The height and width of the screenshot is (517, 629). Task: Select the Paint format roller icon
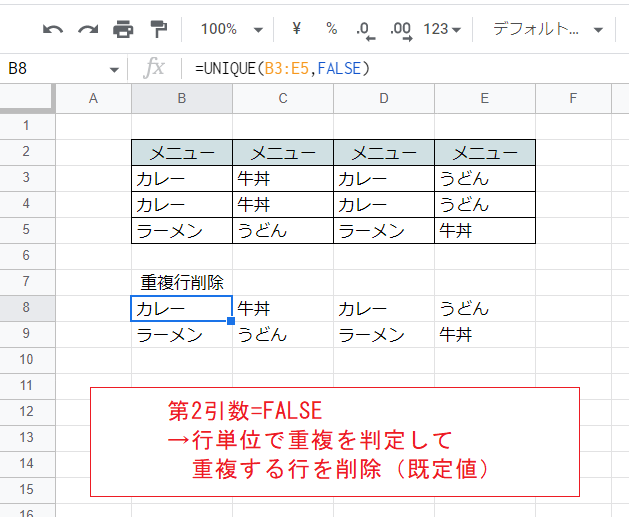pos(159,29)
